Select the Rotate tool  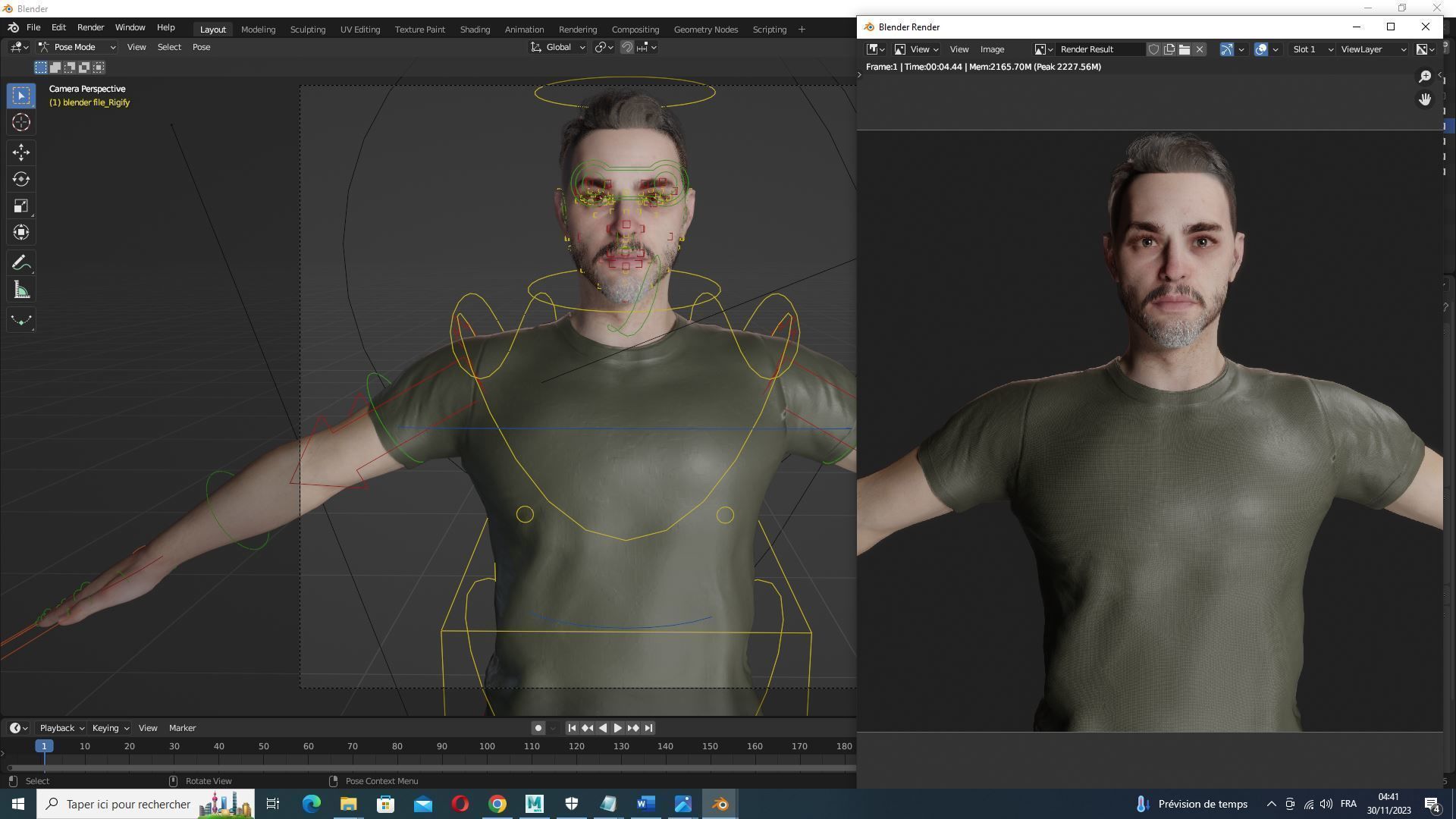click(x=21, y=179)
